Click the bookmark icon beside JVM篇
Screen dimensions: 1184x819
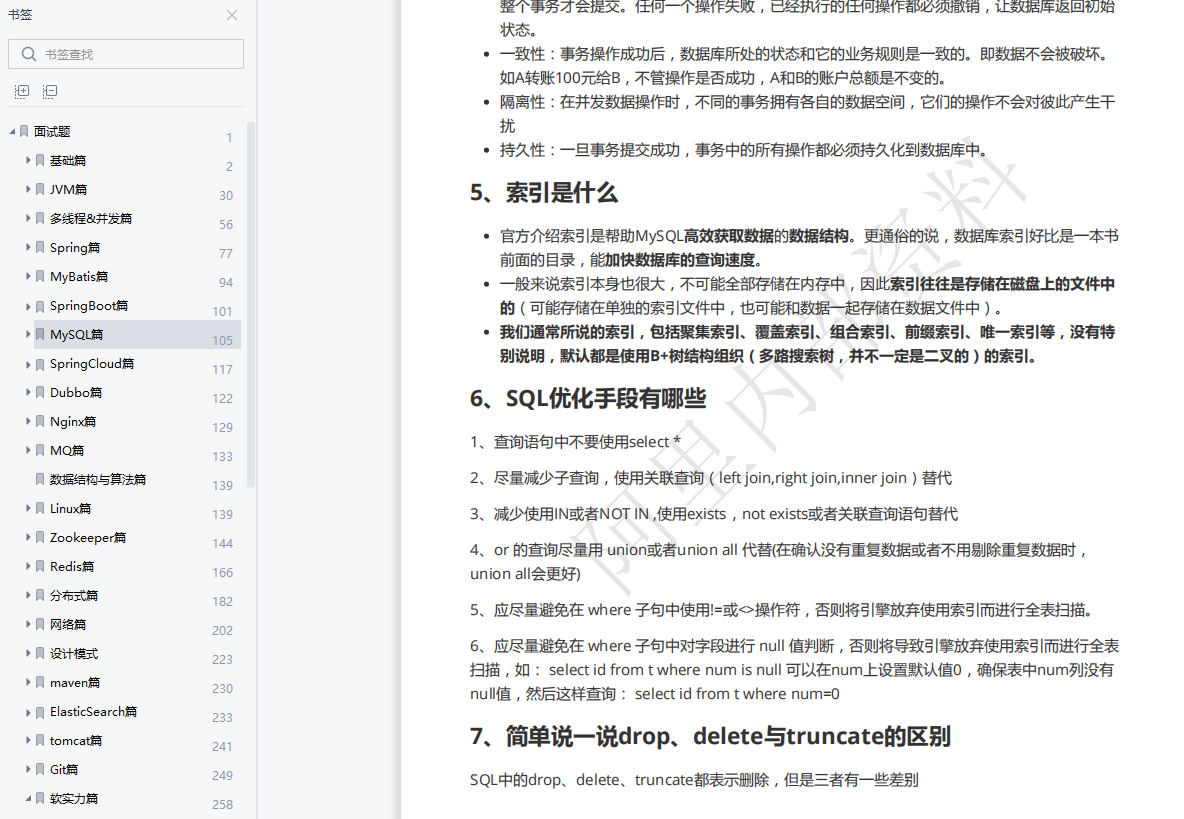click(x=40, y=189)
